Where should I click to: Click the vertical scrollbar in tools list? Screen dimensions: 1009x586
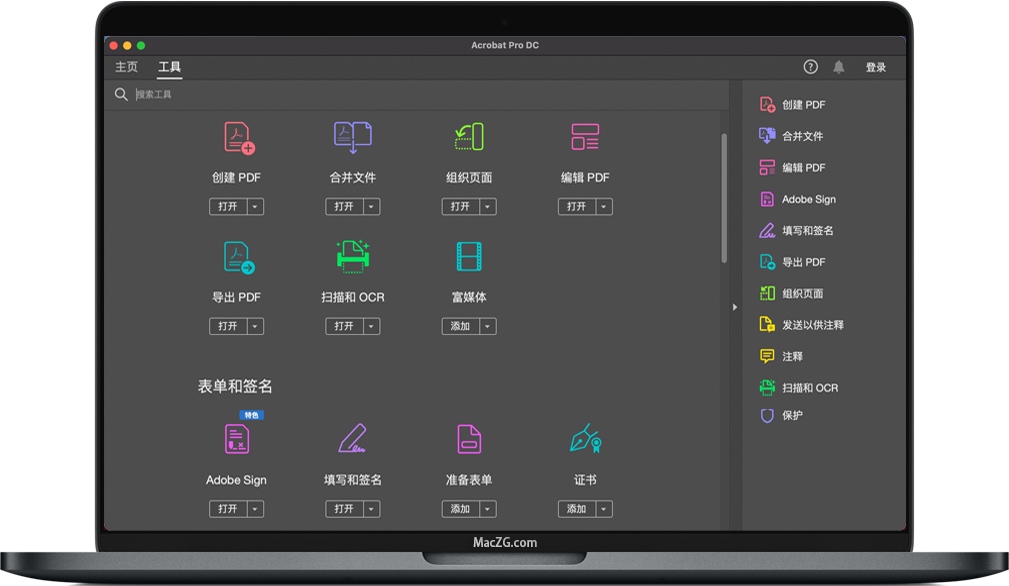(724, 198)
